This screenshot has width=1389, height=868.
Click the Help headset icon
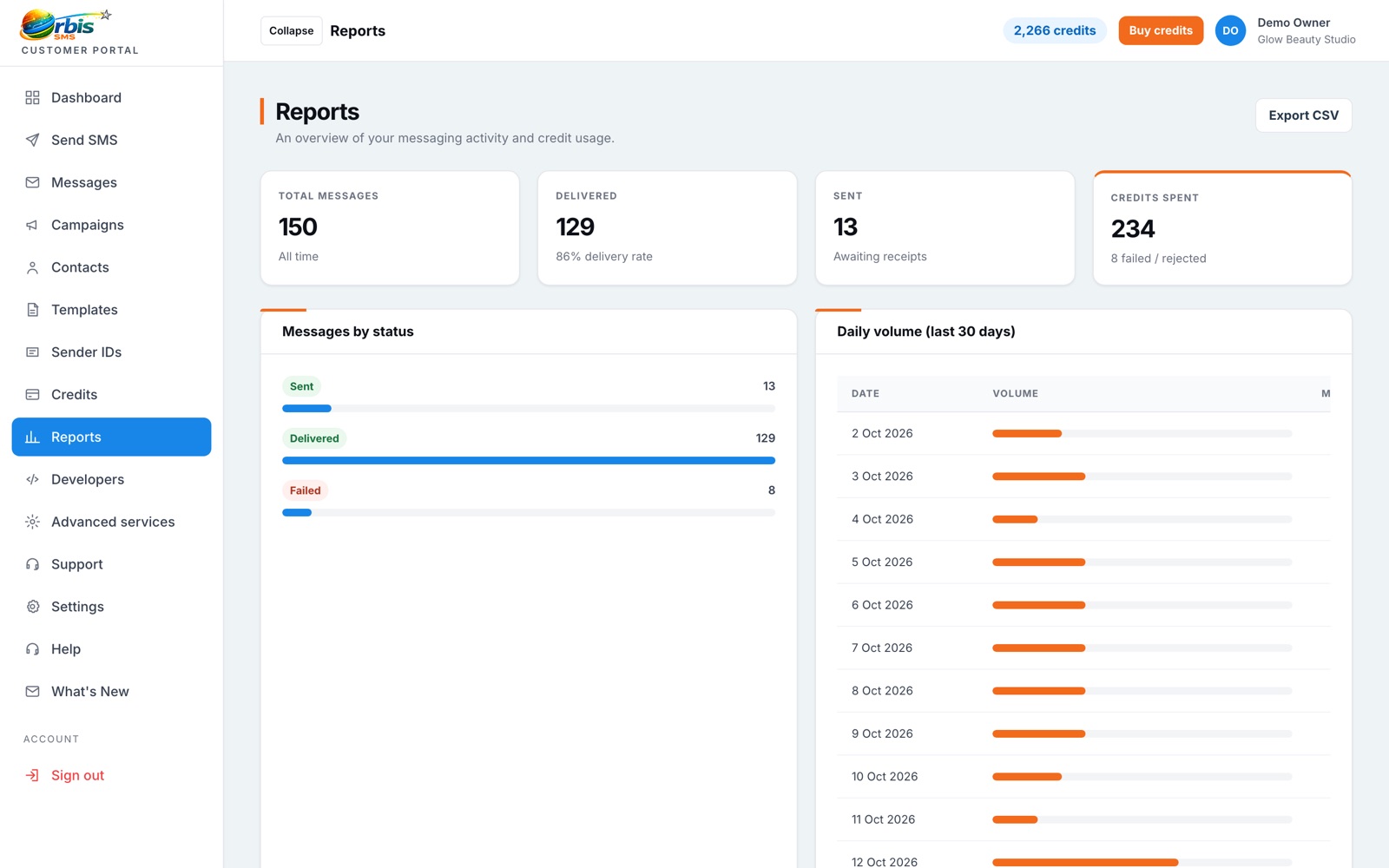(x=32, y=649)
